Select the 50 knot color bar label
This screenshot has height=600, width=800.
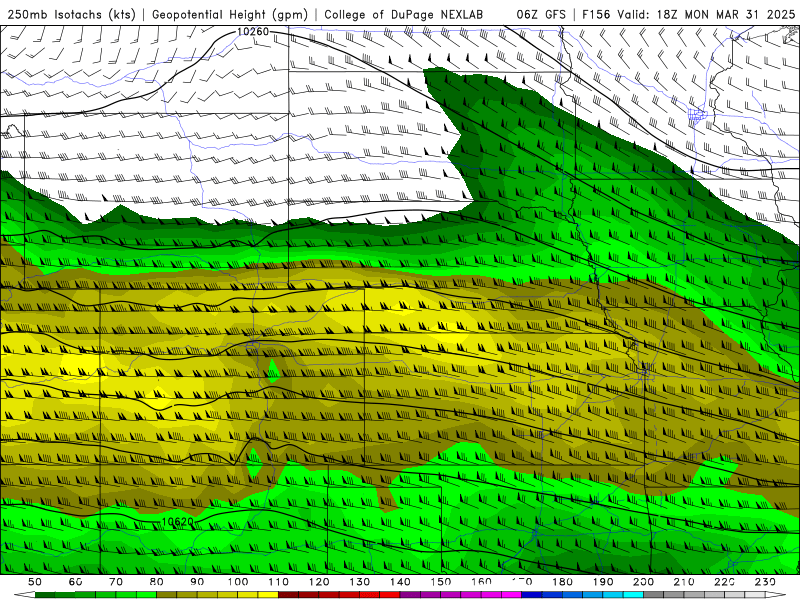pos(35,582)
